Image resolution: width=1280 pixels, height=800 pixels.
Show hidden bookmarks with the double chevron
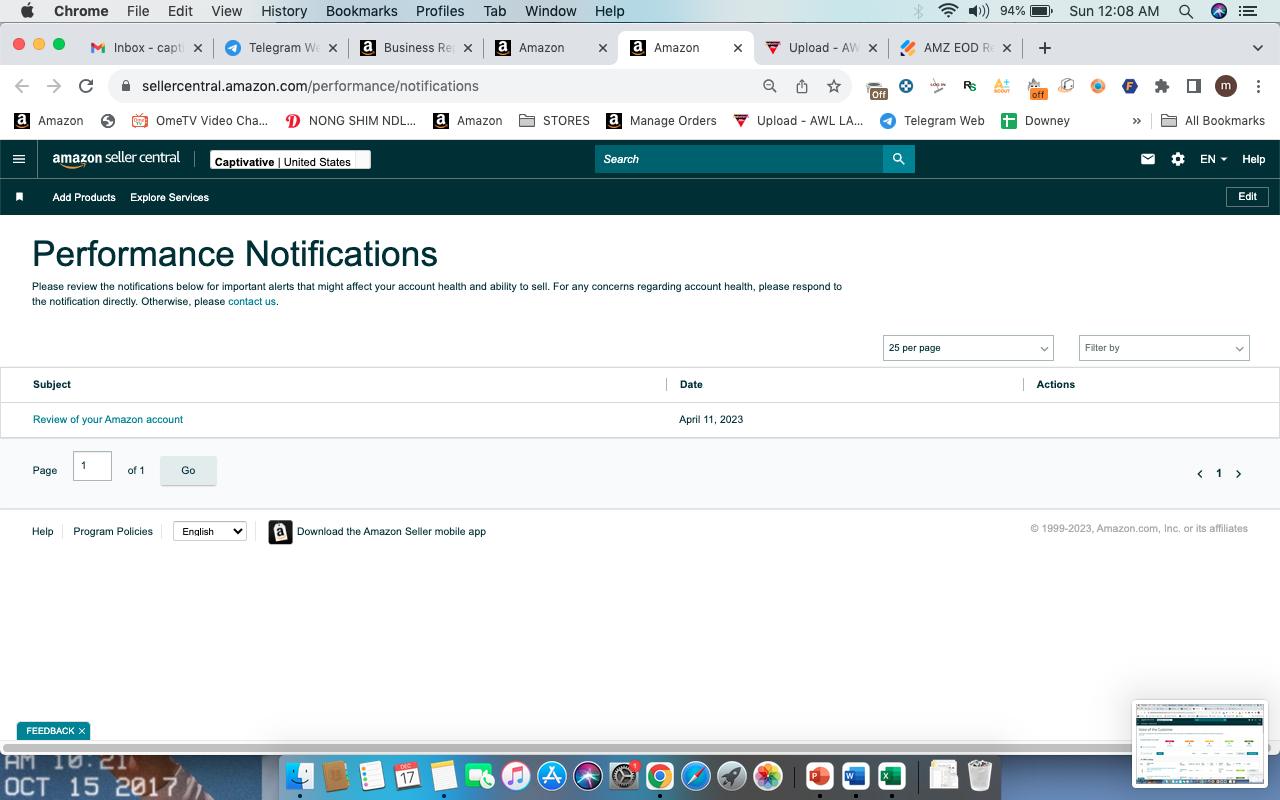[x=1136, y=121]
